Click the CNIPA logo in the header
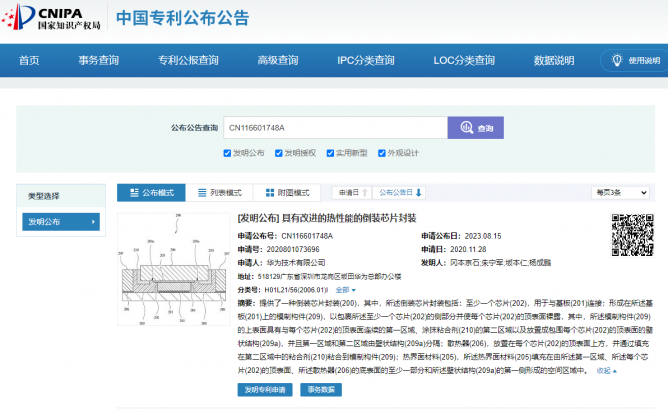The height and width of the screenshot is (415, 668). tap(50, 18)
